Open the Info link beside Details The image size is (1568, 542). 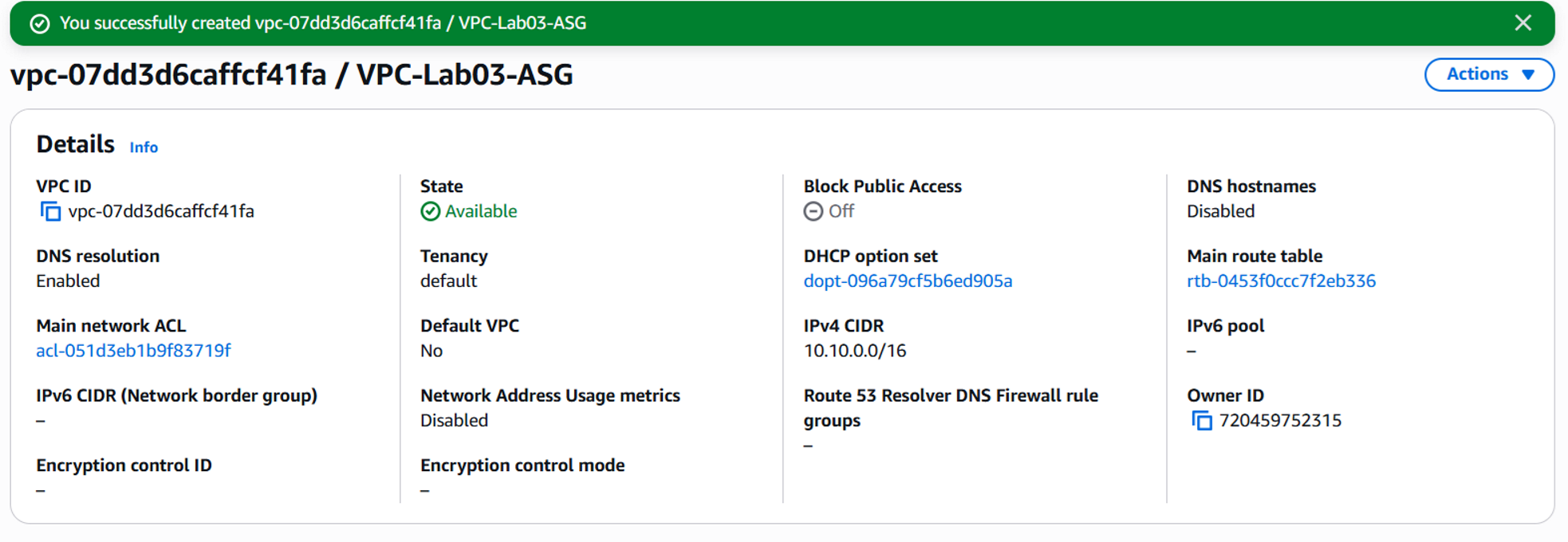click(x=144, y=147)
